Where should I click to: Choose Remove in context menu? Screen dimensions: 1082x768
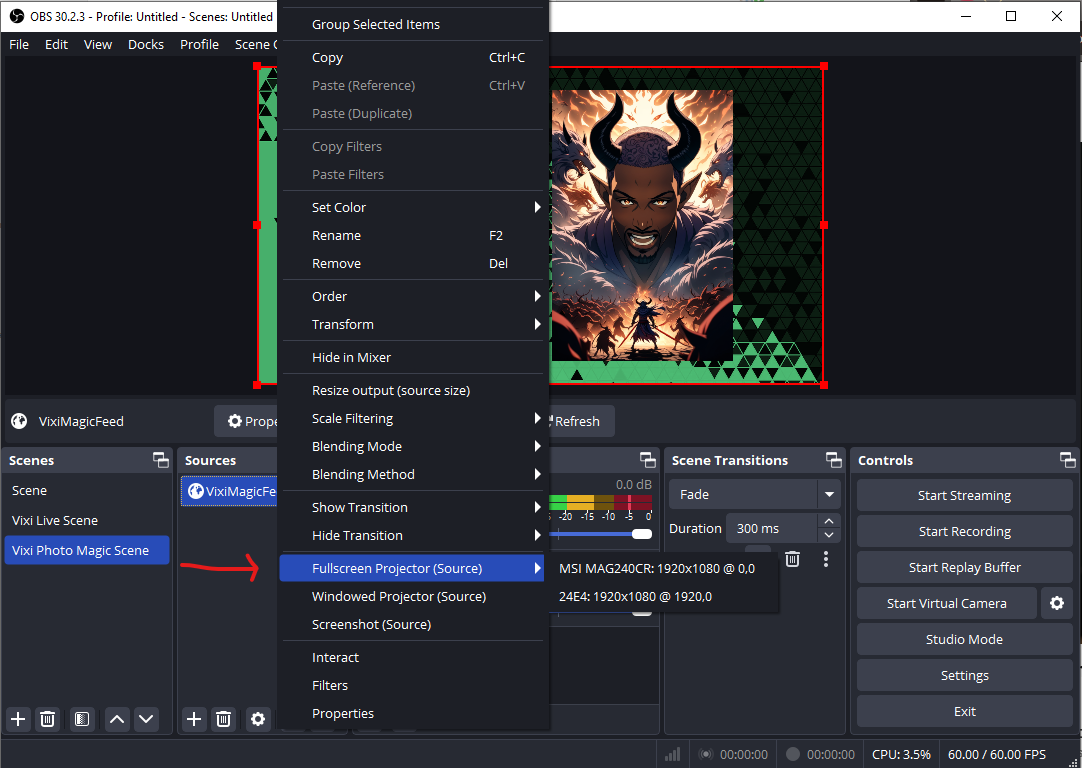point(413,264)
